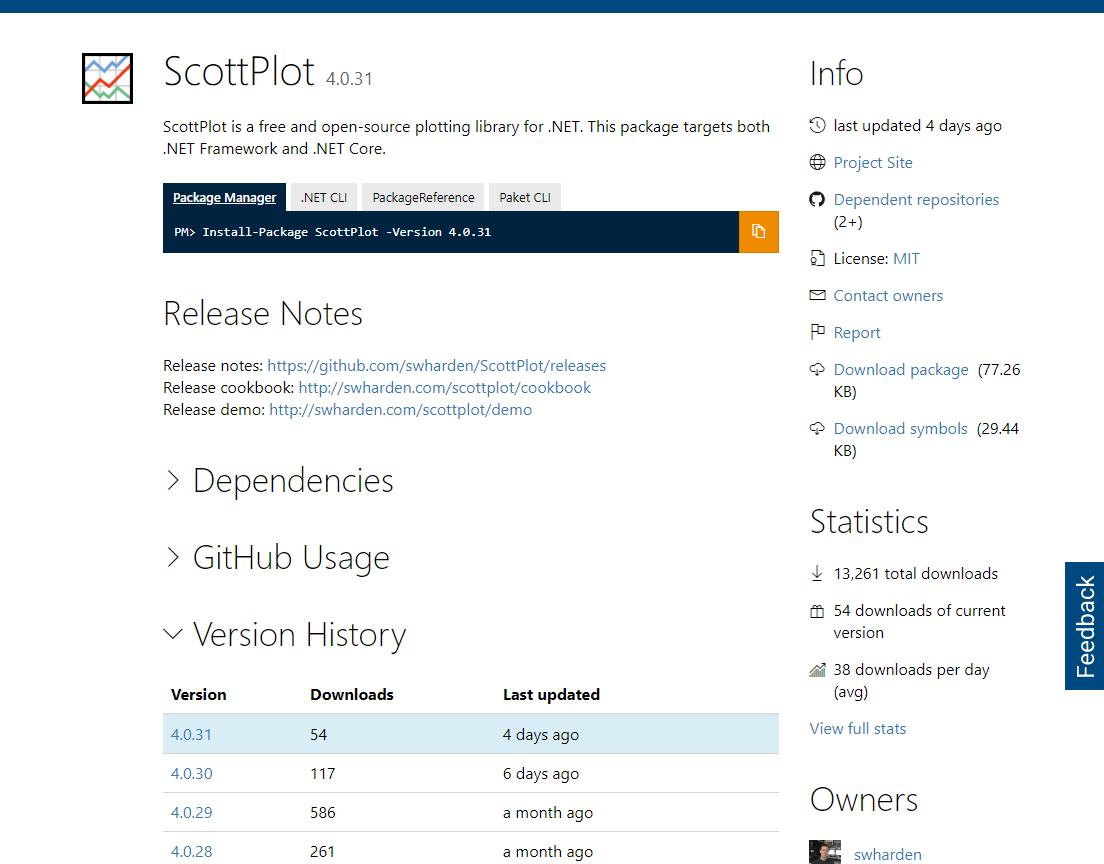The width and height of the screenshot is (1104, 864).
Task: Click the globe icon next to Project Site
Action: [x=817, y=163]
